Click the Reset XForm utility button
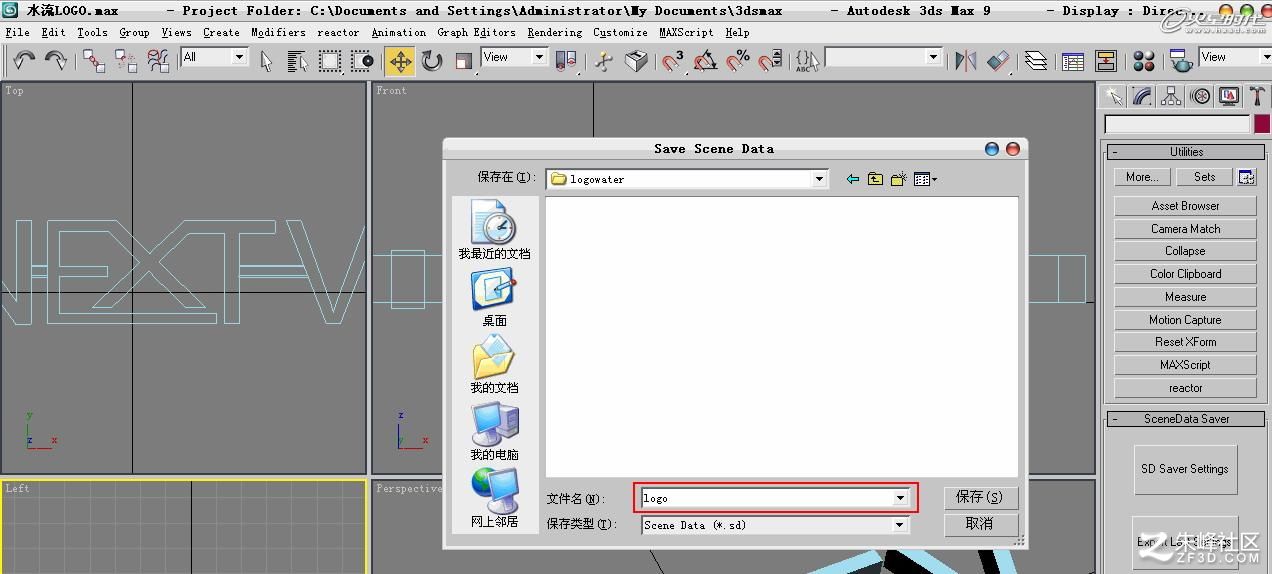 (1185, 342)
